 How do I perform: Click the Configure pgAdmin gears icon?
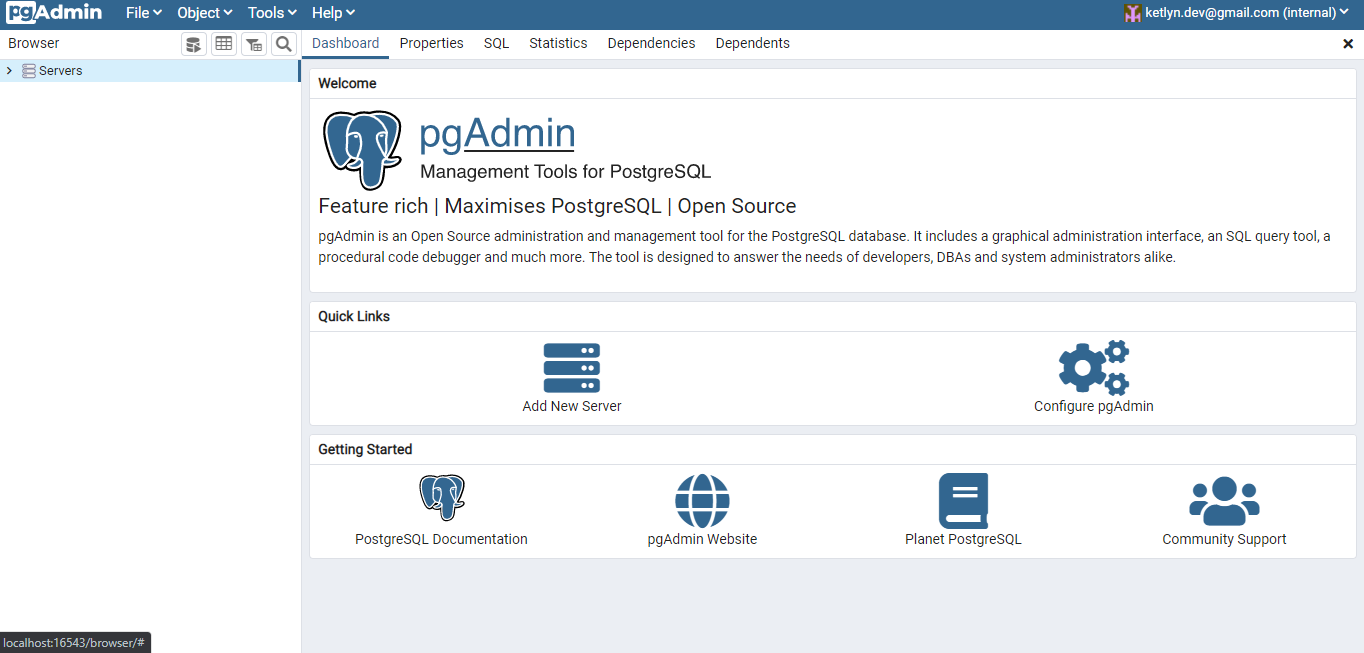click(1094, 367)
